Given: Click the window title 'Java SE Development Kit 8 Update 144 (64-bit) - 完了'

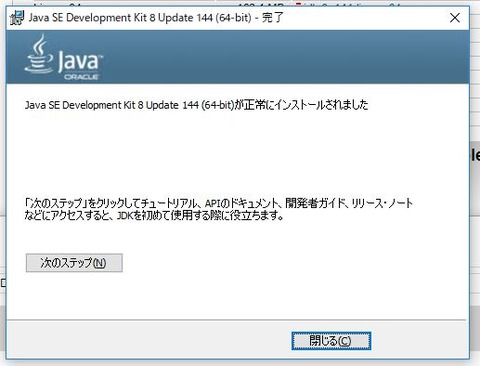Looking at the screenshot, I should (156, 18).
